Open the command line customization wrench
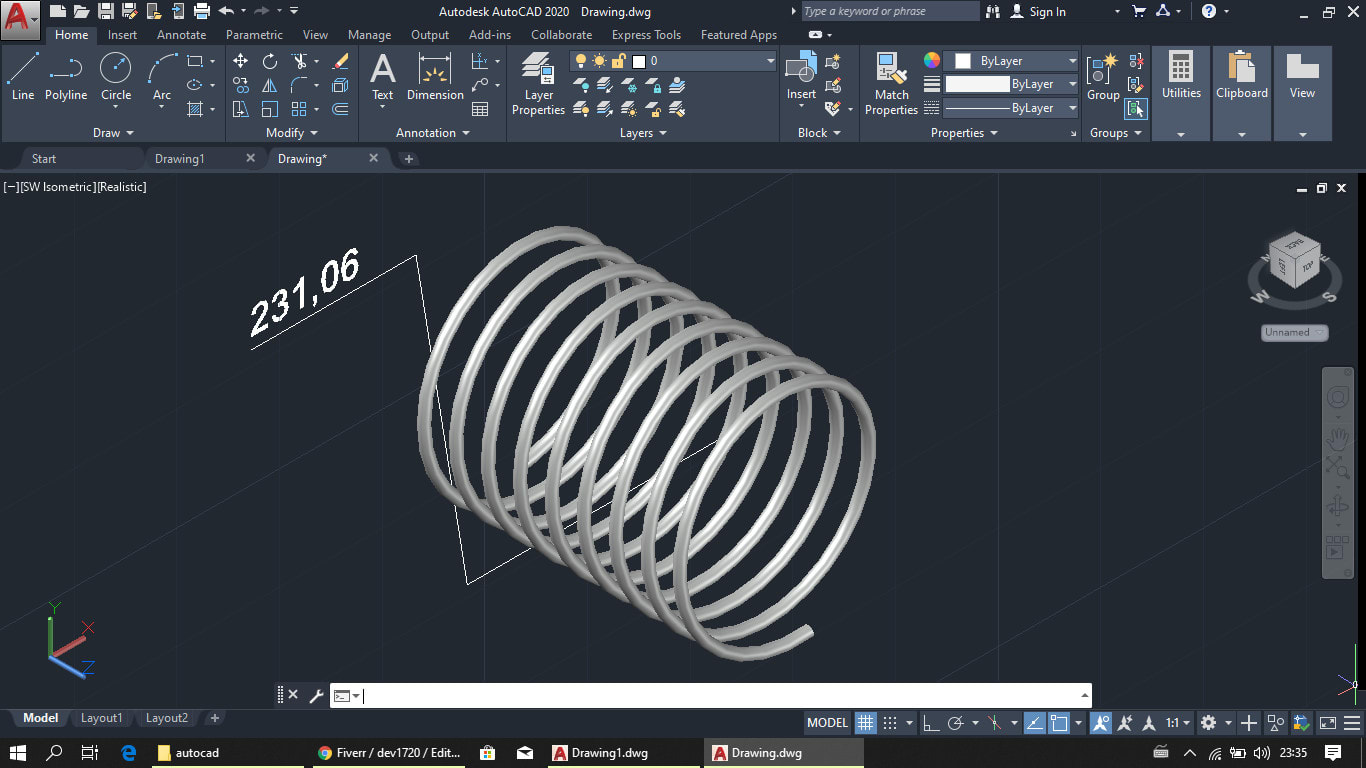Image resolution: width=1366 pixels, height=768 pixels. pyautogui.click(x=316, y=695)
